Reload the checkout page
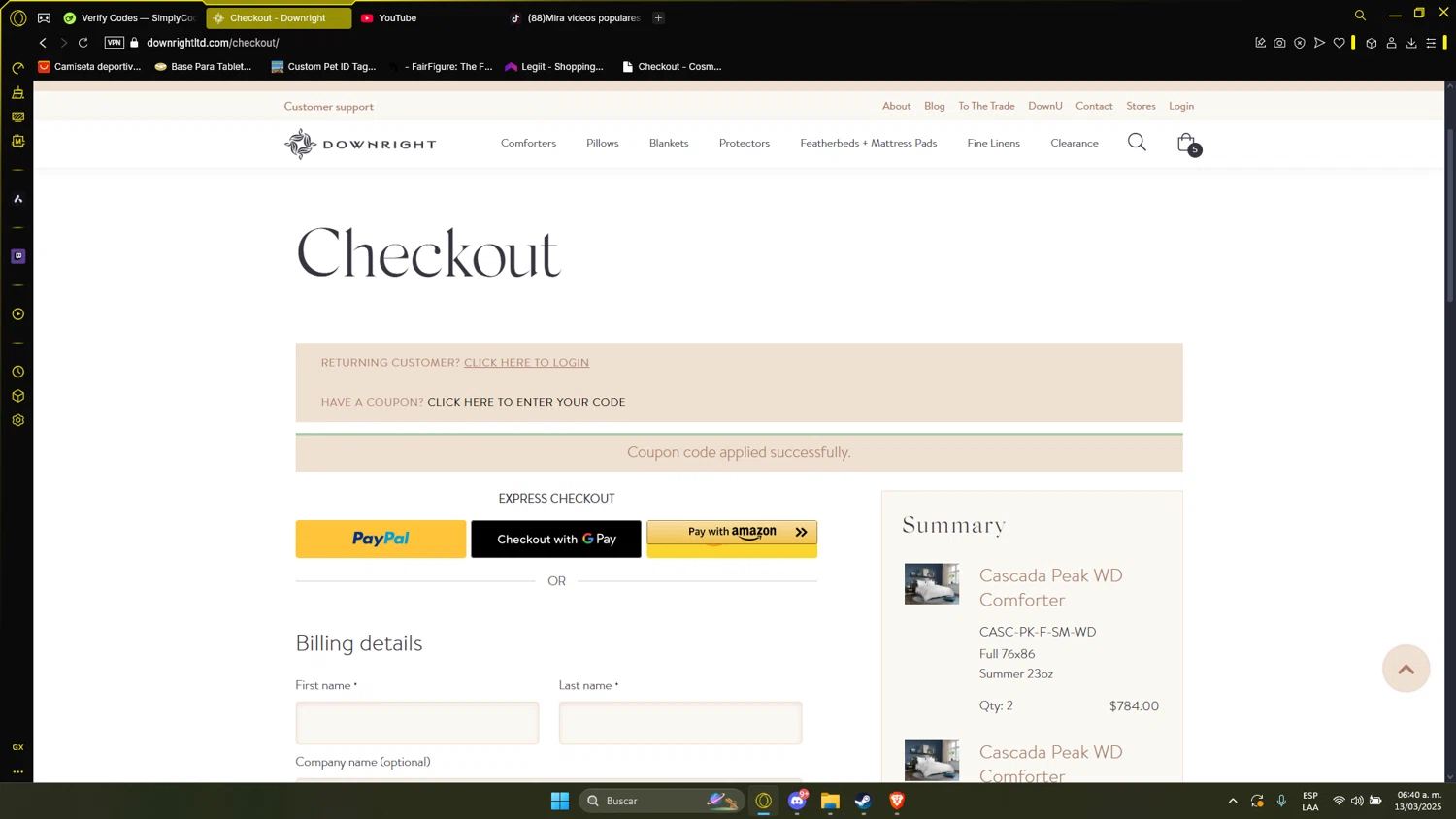This screenshot has width=1456, height=819. [x=83, y=43]
